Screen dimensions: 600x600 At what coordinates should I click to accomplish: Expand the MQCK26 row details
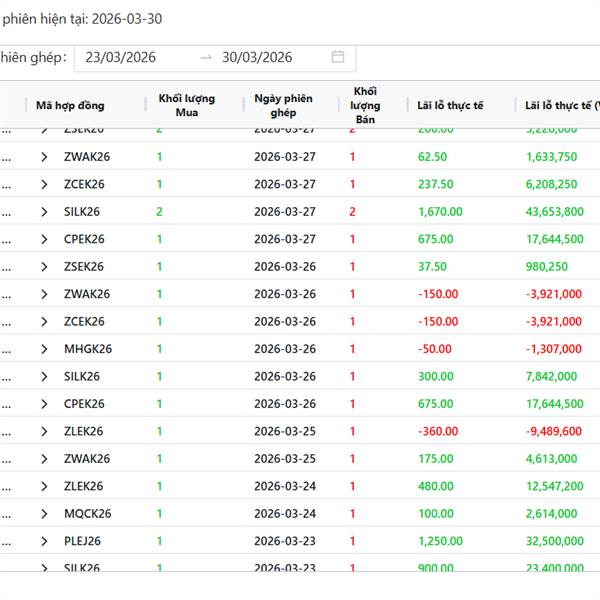coord(44,514)
